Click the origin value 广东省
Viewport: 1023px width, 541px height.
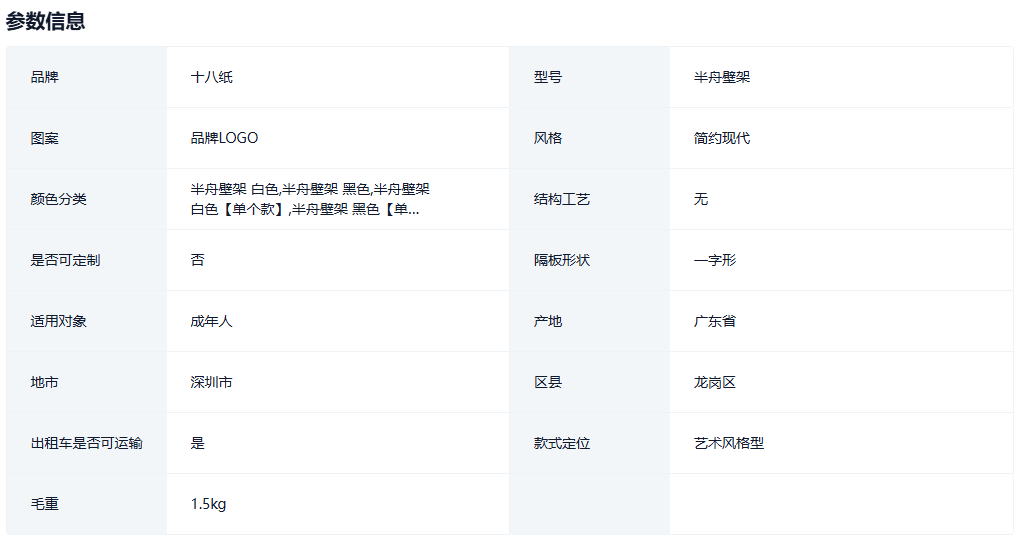pos(715,321)
